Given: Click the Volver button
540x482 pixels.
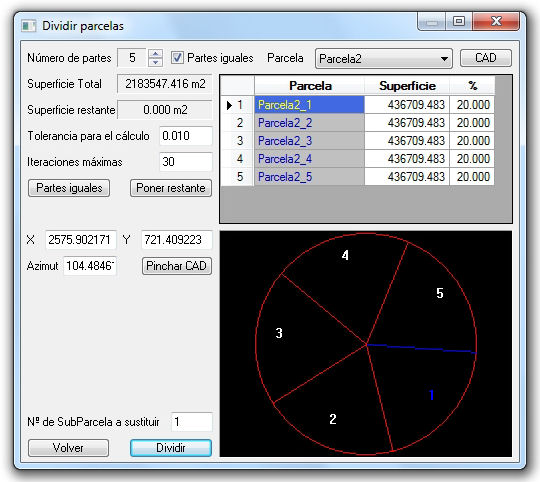Looking at the screenshot, I should tap(68, 448).
